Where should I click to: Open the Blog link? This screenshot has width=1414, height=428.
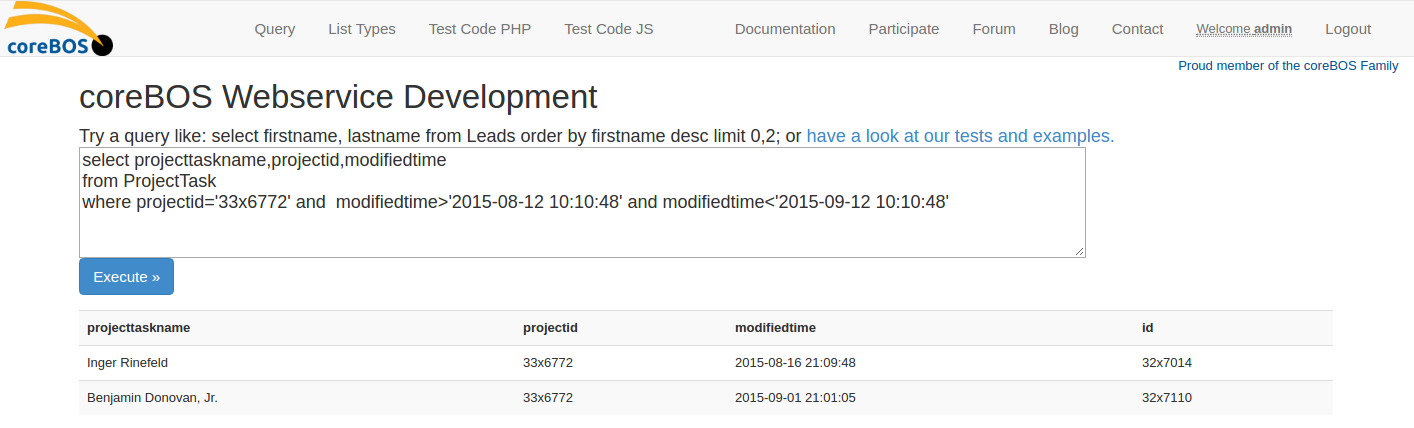click(1064, 29)
